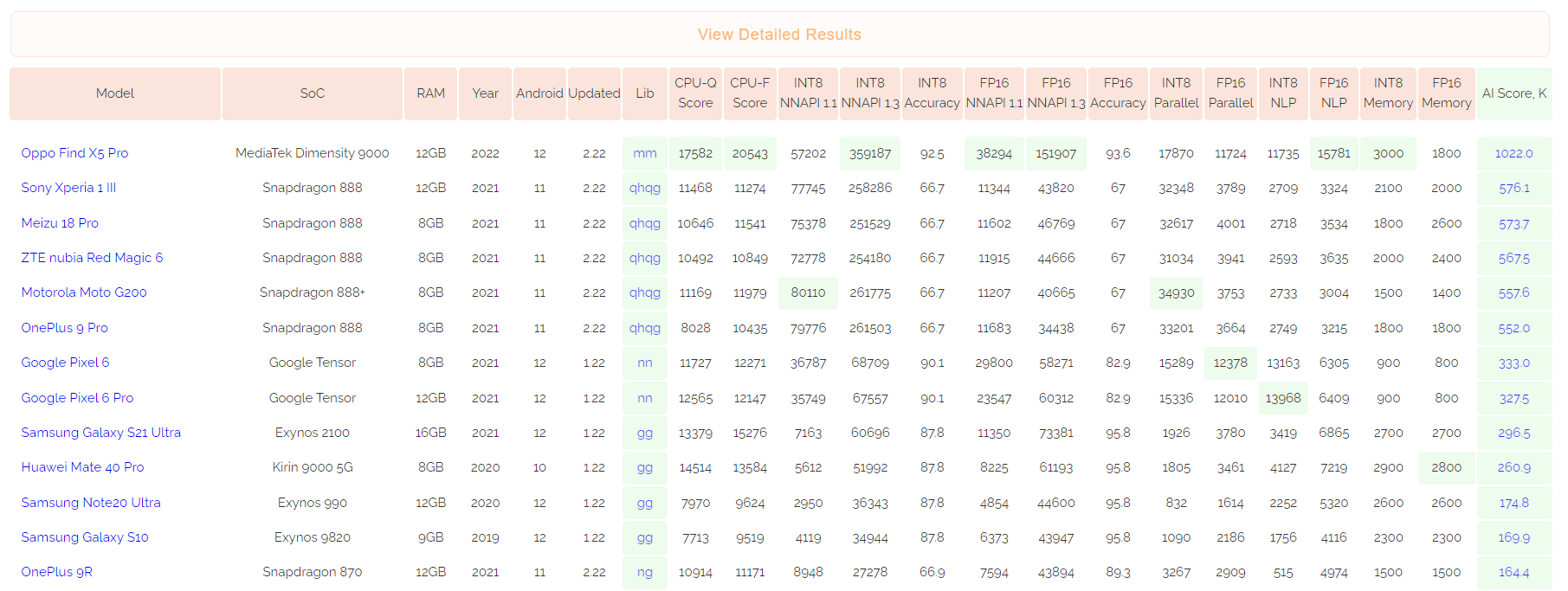Sort by the AI Score, K column header

click(1514, 93)
